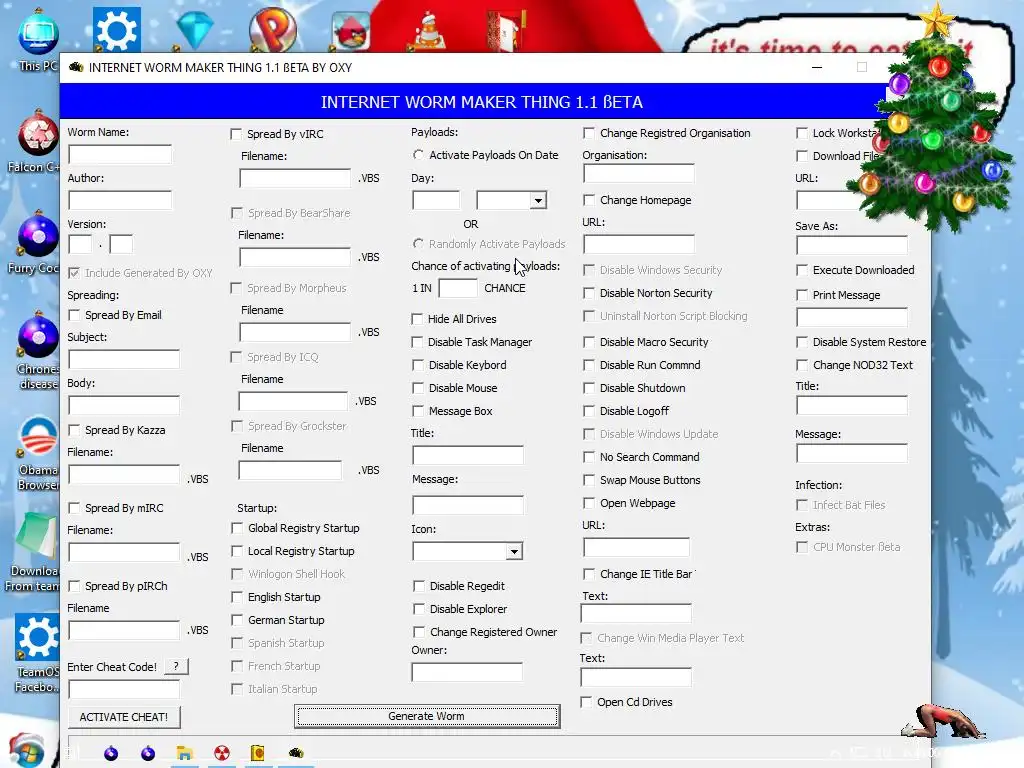Click the Organisation input field
This screenshot has height=768, width=1024.
click(x=639, y=174)
